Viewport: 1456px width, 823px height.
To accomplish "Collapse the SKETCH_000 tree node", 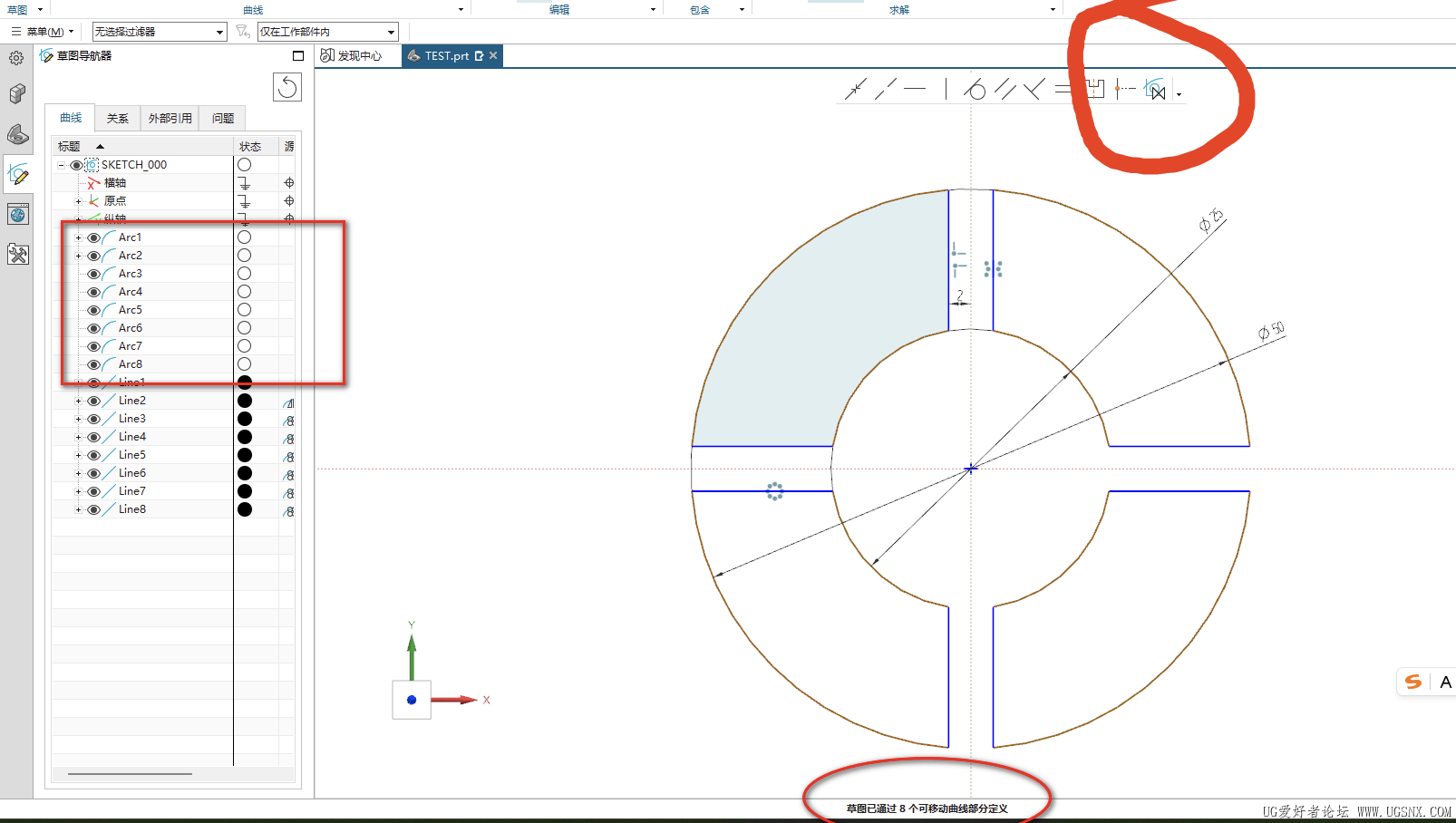I will (x=61, y=165).
